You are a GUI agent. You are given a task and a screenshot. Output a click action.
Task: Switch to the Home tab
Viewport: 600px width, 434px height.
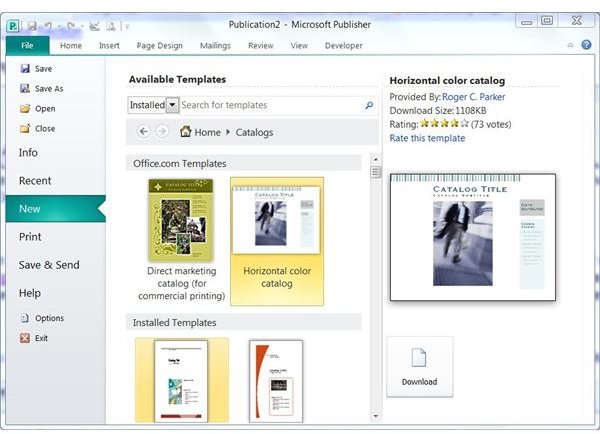click(x=71, y=46)
